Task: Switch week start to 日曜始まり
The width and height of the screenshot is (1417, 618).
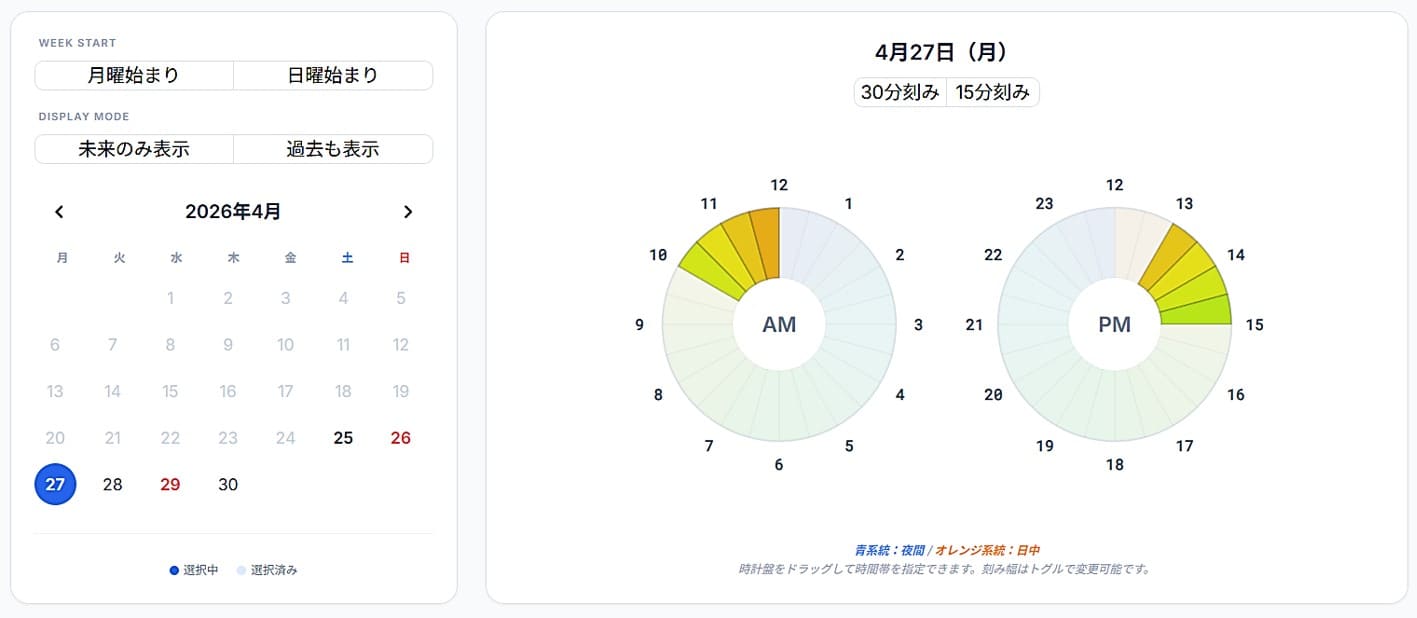Action: 333,76
